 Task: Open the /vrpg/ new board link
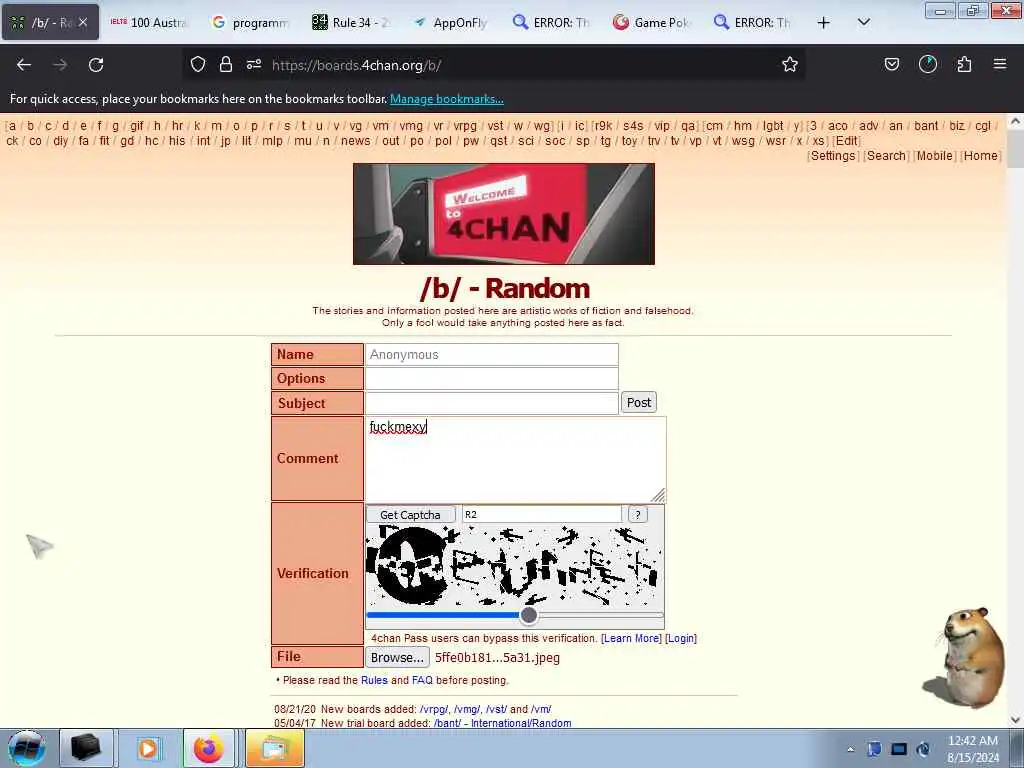[x=434, y=709]
